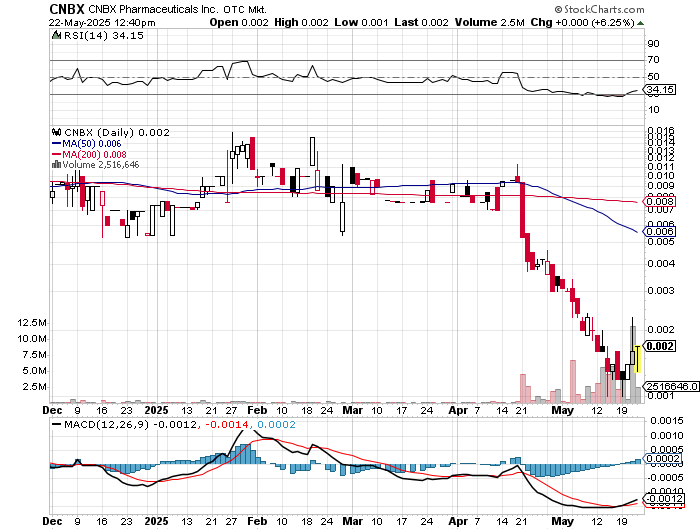Click the MA(50) 0.006 price tag
The image size is (700, 530).
(659, 231)
